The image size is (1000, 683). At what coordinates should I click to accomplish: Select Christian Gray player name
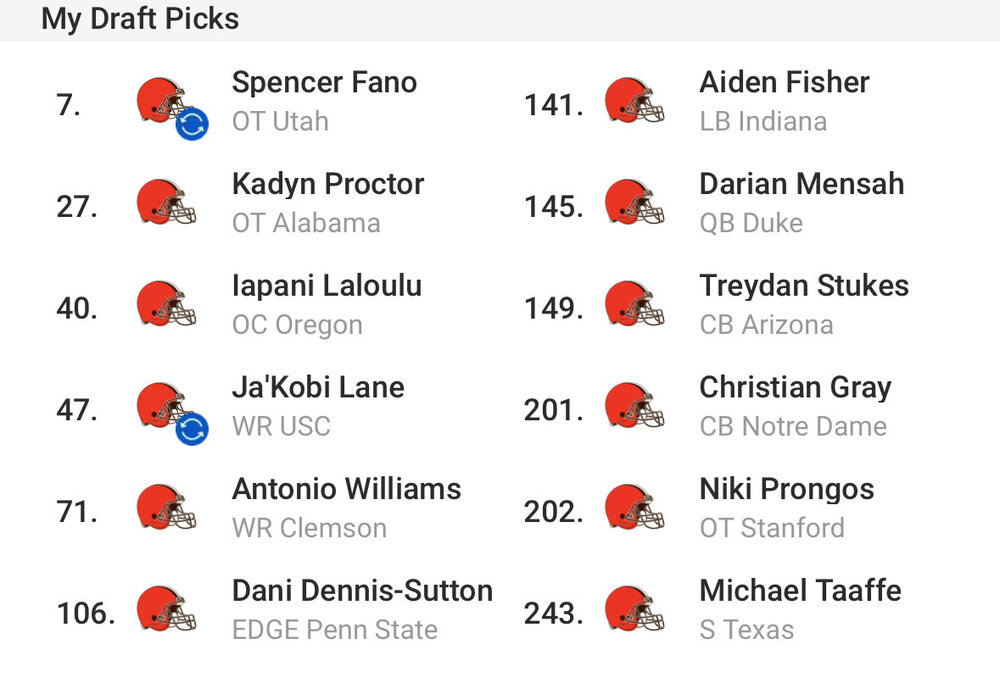[x=795, y=388]
